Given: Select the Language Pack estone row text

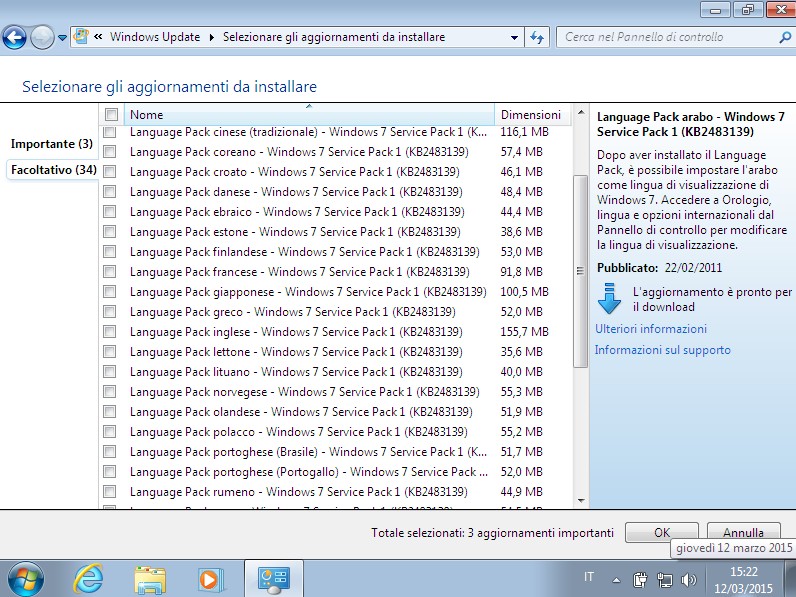Looking at the screenshot, I should tap(295, 232).
